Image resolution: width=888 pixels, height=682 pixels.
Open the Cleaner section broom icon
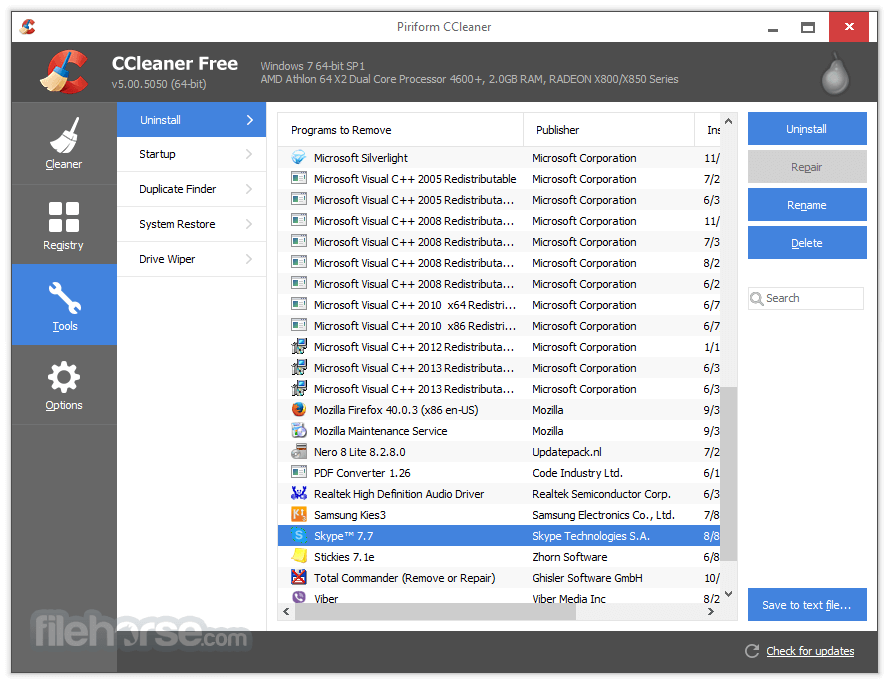click(x=64, y=136)
